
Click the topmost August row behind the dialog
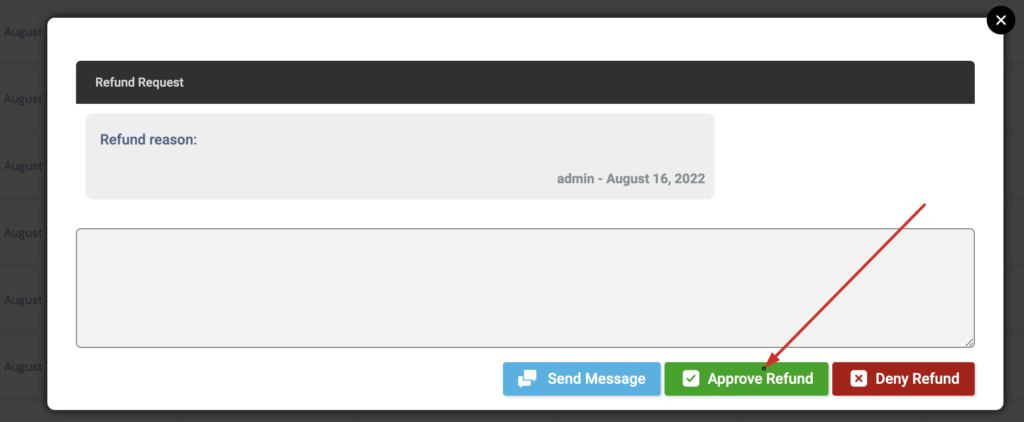pyautogui.click(x=23, y=32)
